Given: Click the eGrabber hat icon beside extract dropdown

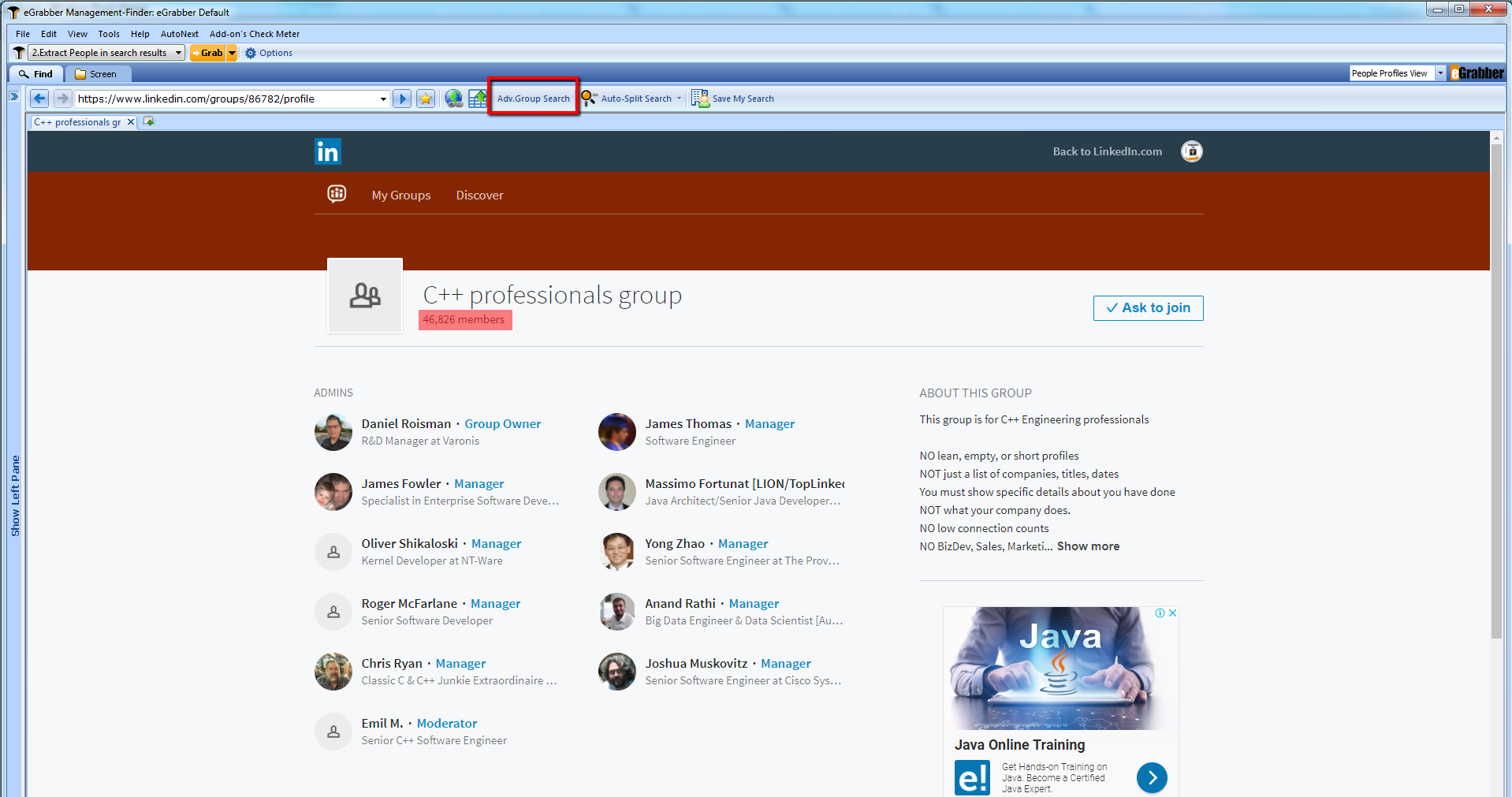Looking at the screenshot, I should (x=19, y=53).
